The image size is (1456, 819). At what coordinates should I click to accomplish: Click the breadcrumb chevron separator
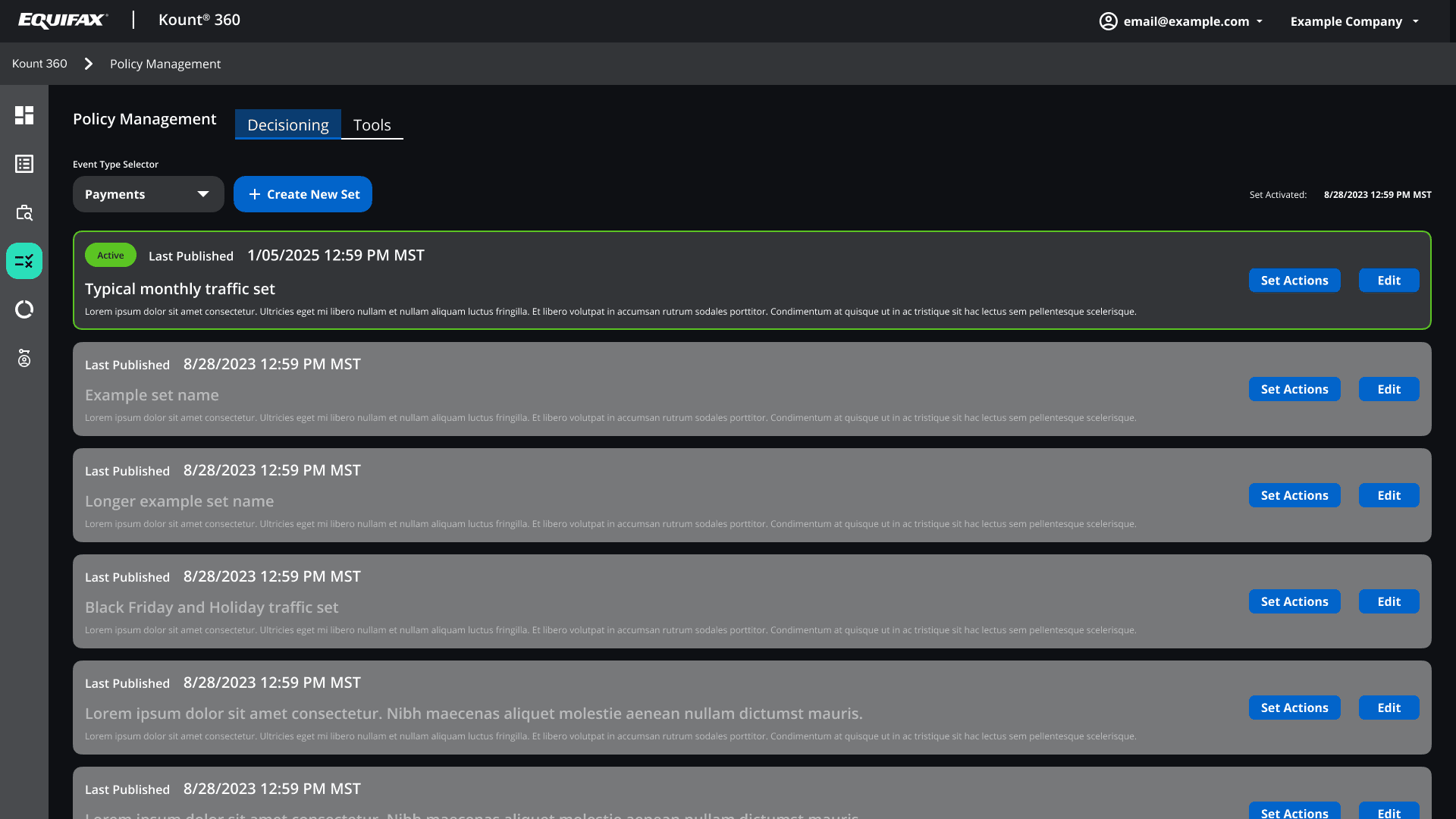[x=89, y=64]
